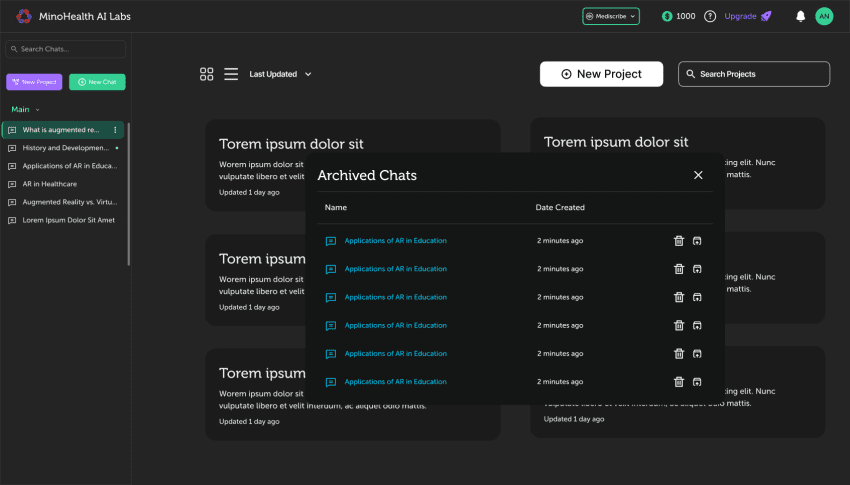This screenshot has height=485, width=850.
Task: Select What is augmented re... chat
Action: [61, 130]
